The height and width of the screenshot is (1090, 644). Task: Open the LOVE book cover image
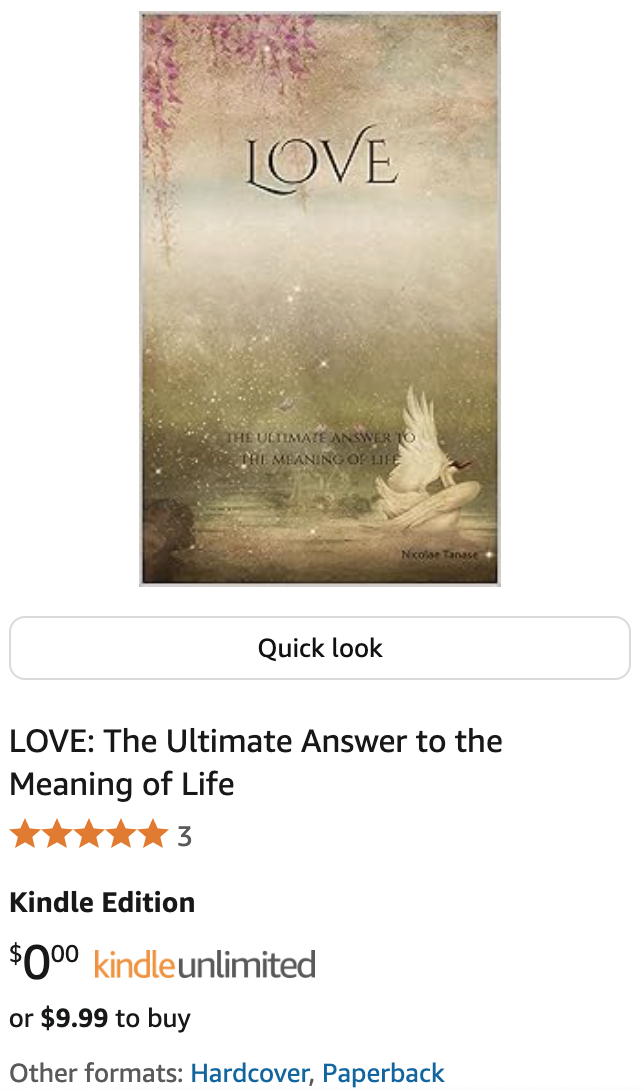click(x=320, y=299)
